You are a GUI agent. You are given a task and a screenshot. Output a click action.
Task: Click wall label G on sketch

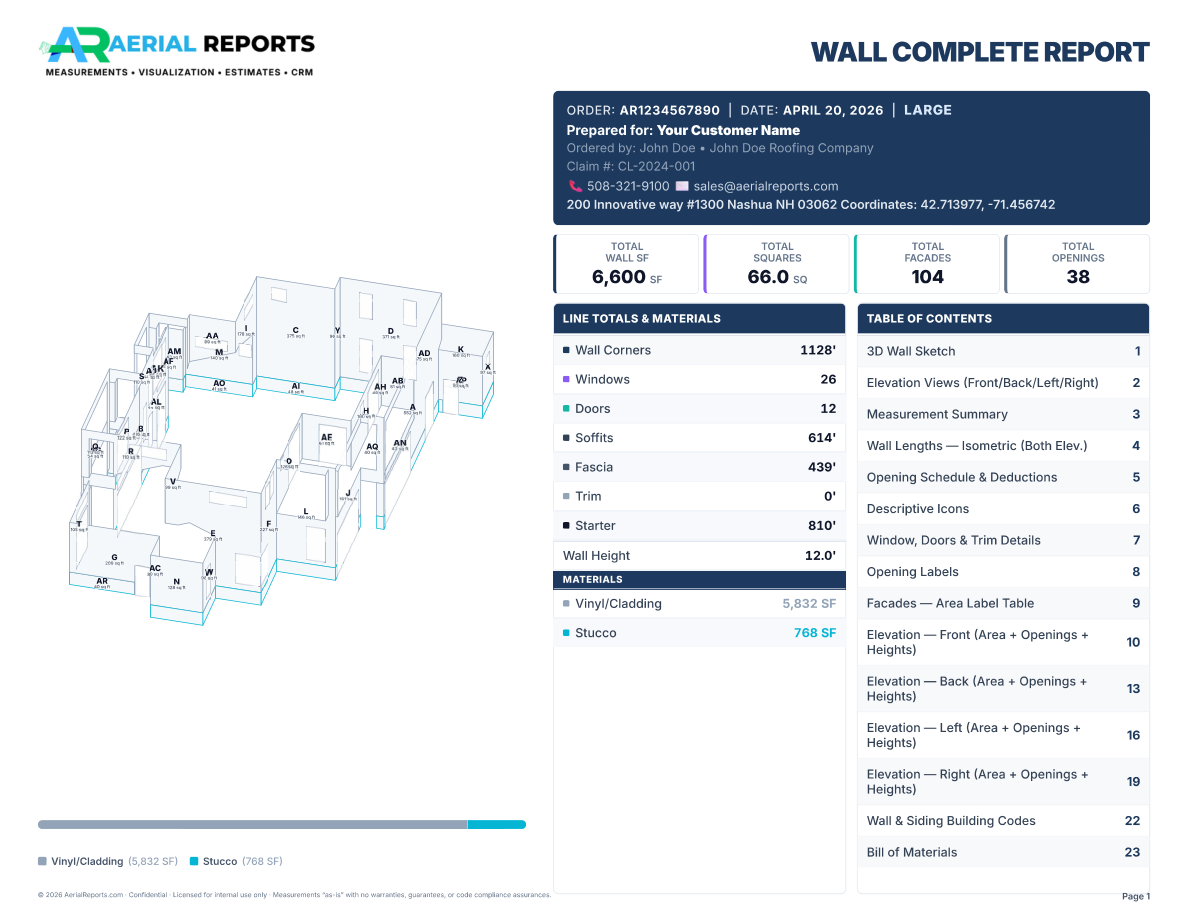tap(114, 557)
